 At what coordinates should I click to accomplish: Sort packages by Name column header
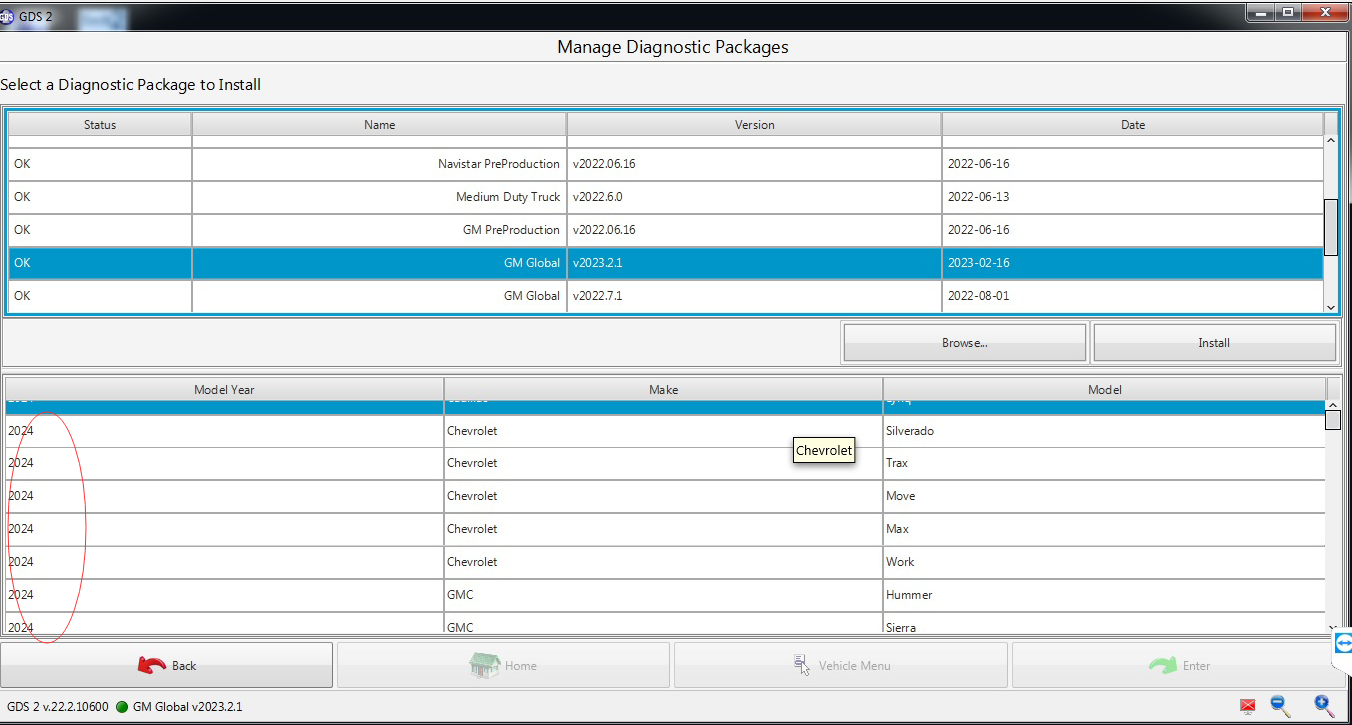[379, 125]
